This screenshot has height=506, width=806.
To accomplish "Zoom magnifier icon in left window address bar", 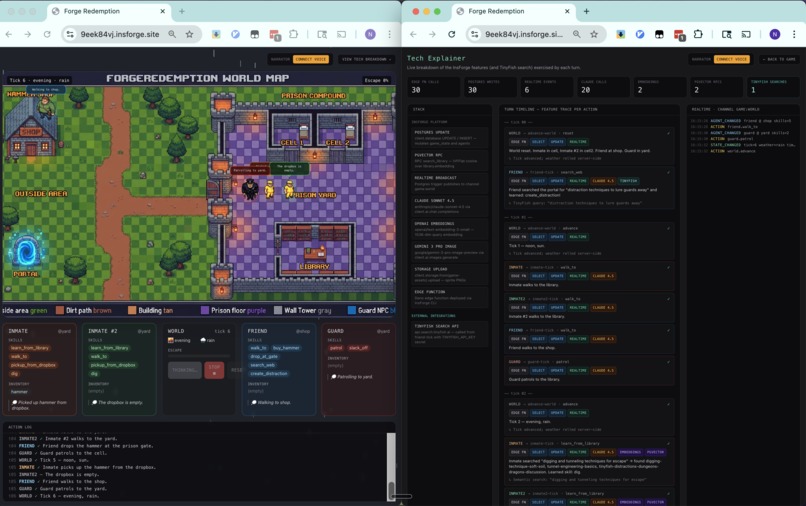I will [172, 34].
